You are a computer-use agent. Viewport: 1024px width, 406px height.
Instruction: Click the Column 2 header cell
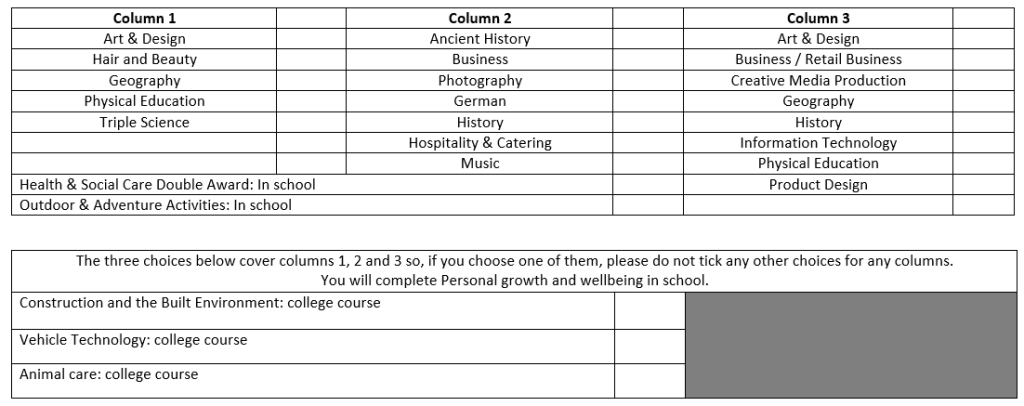(479, 18)
